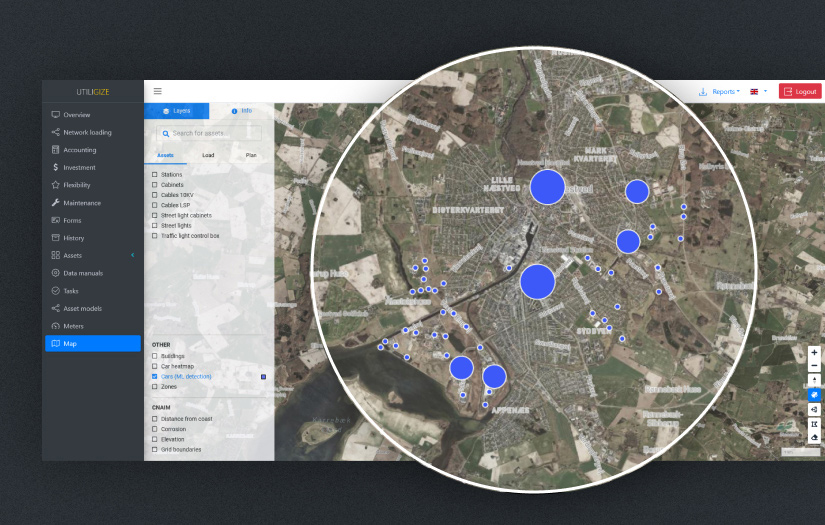
Task: Toggle the blue highlighted map layers tool
Action: [814, 395]
